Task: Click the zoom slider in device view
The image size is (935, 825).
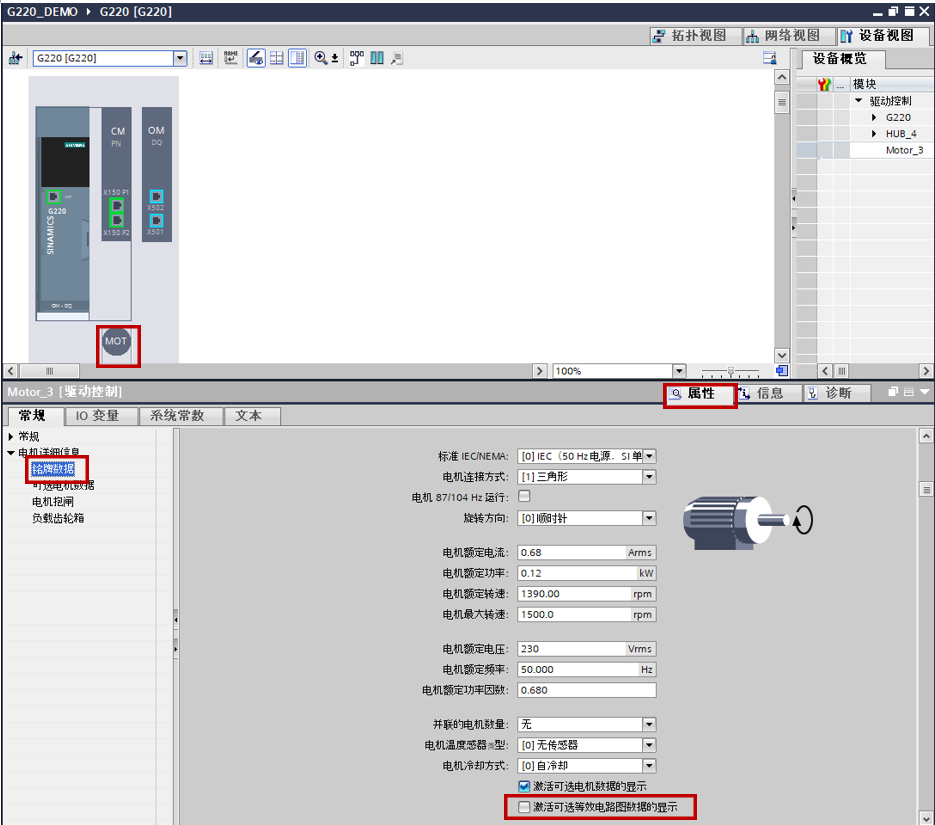Action: [731, 371]
